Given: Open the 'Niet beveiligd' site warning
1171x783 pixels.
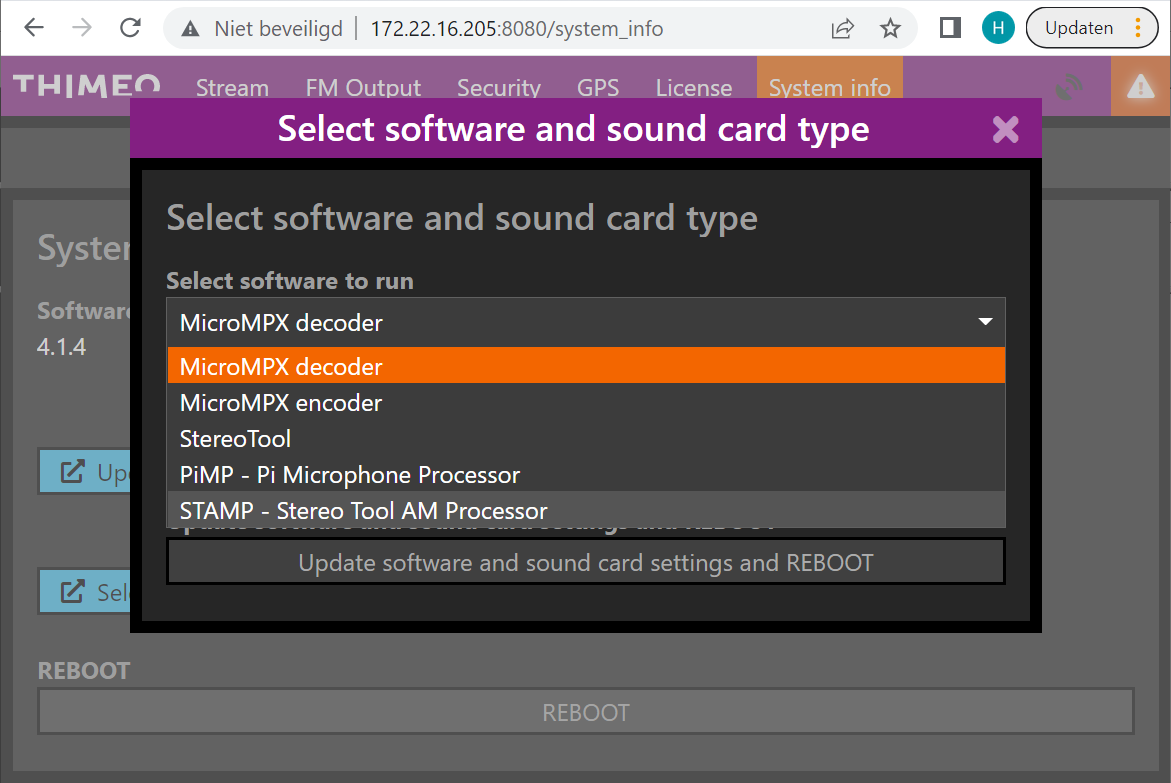Looking at the screenshot, I should coord(263,28).
